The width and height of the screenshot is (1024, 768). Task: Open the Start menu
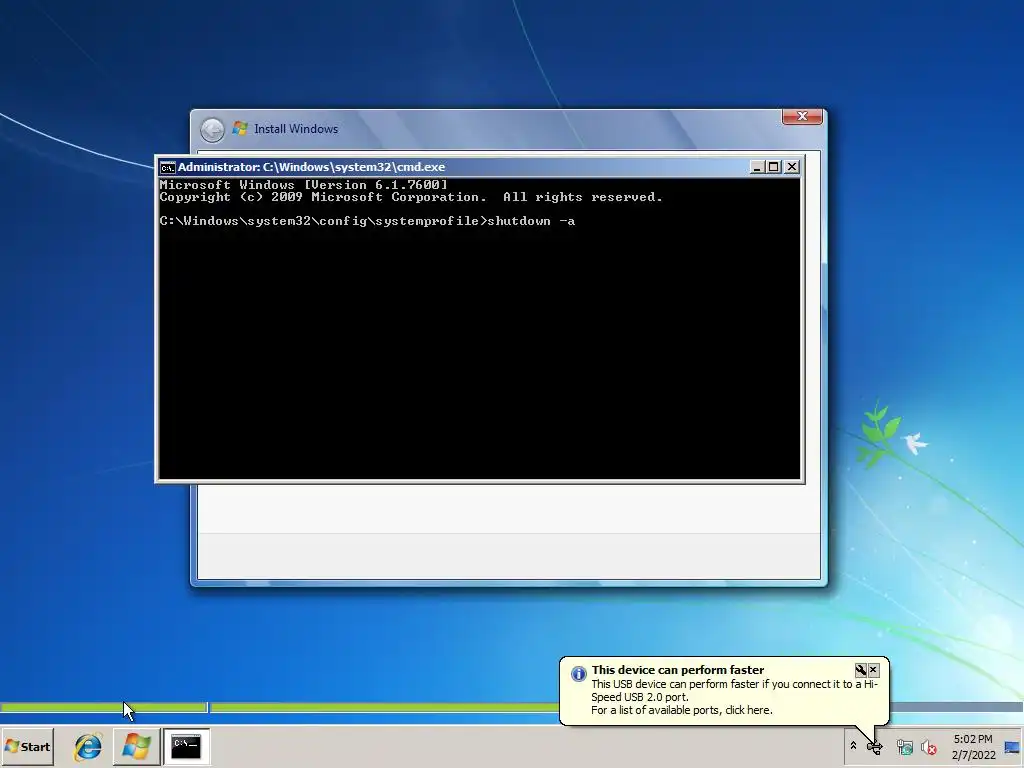[x=27, y=746]
